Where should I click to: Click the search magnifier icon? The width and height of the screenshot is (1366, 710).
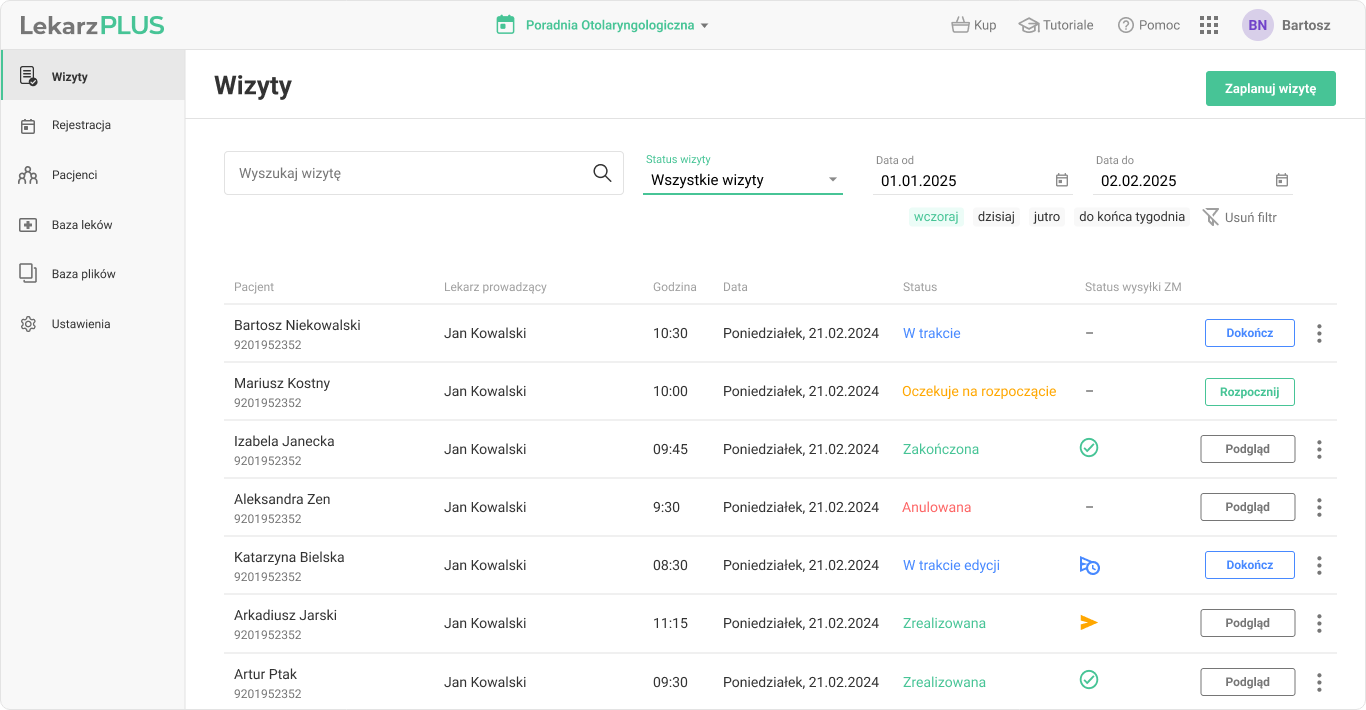602,173
